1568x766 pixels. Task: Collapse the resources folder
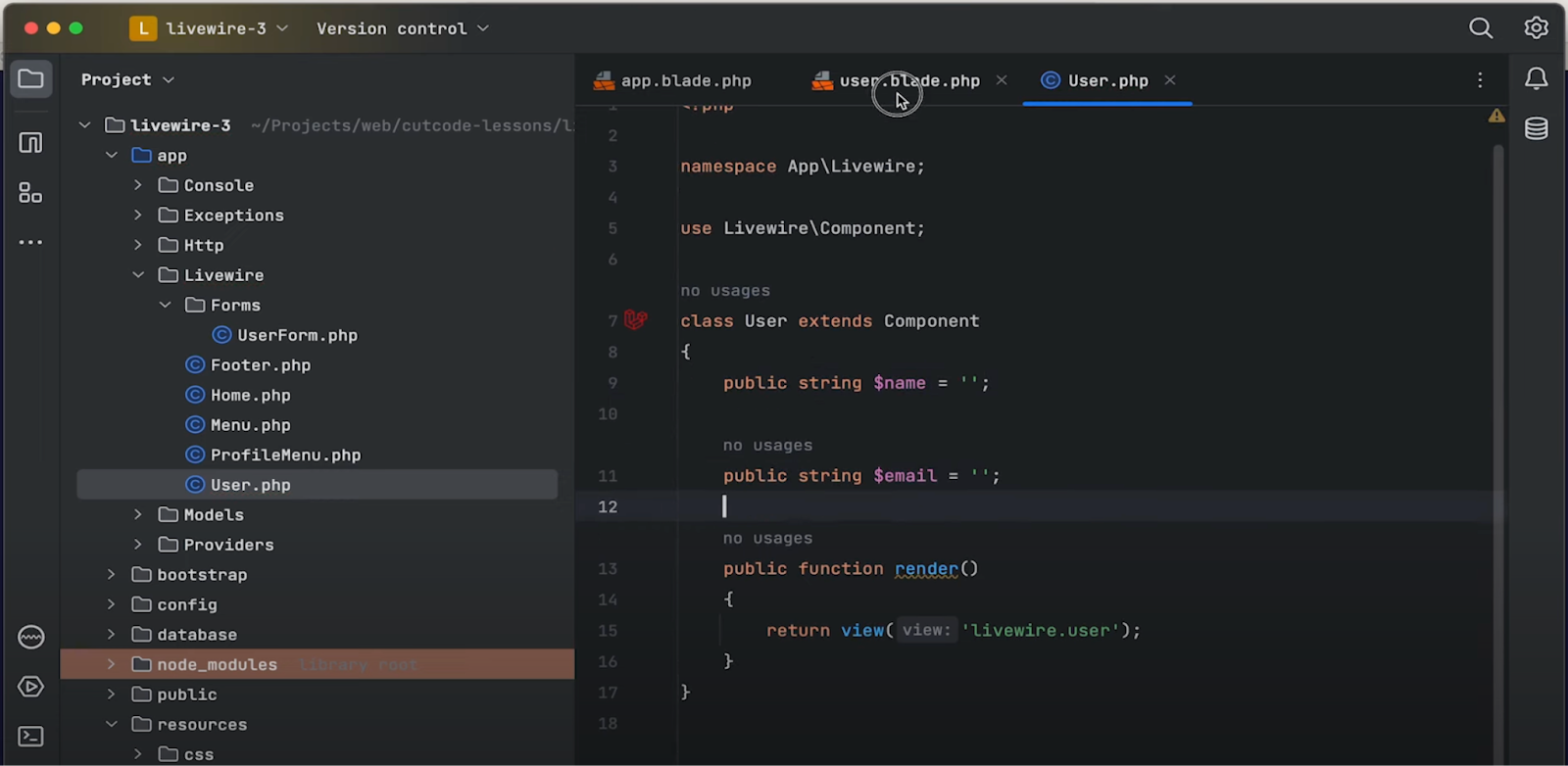[112, 725]
